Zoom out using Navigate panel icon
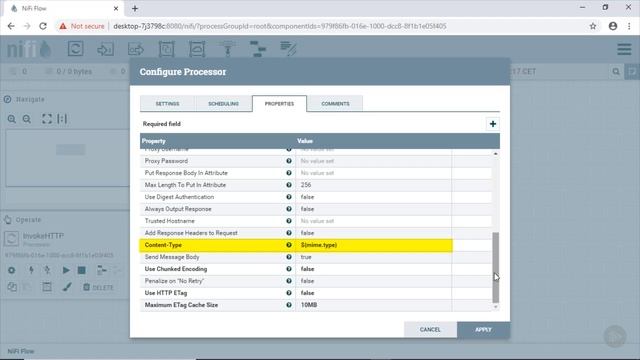 [27, 119]
